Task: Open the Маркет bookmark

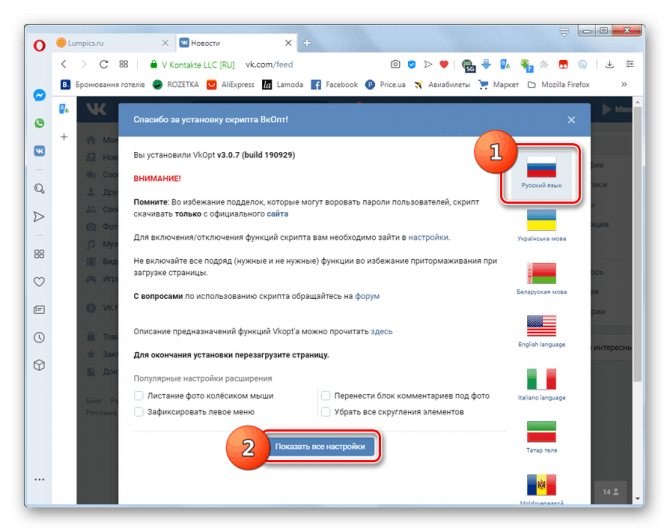Action: [x=498, y=85]
